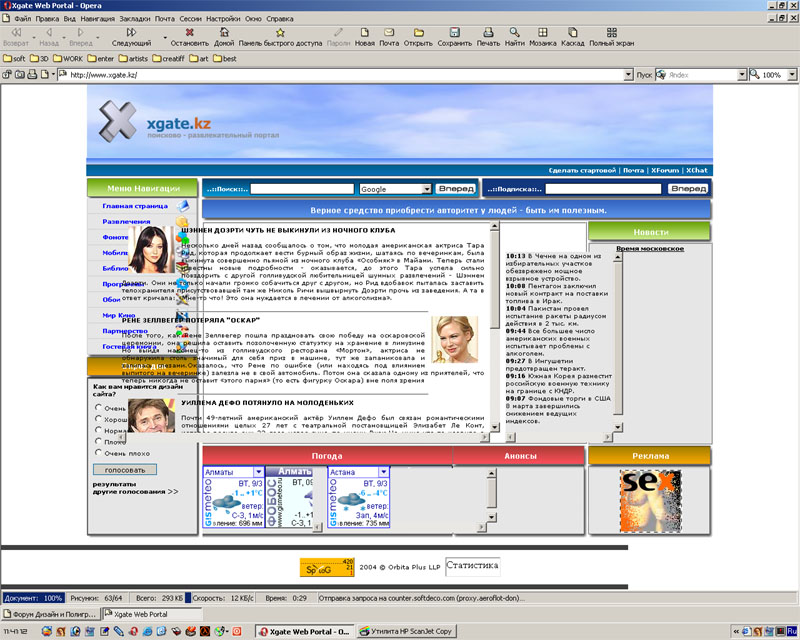Open the Настройки menu
This screenshot has height=640, width=800.
click(223, 19)
